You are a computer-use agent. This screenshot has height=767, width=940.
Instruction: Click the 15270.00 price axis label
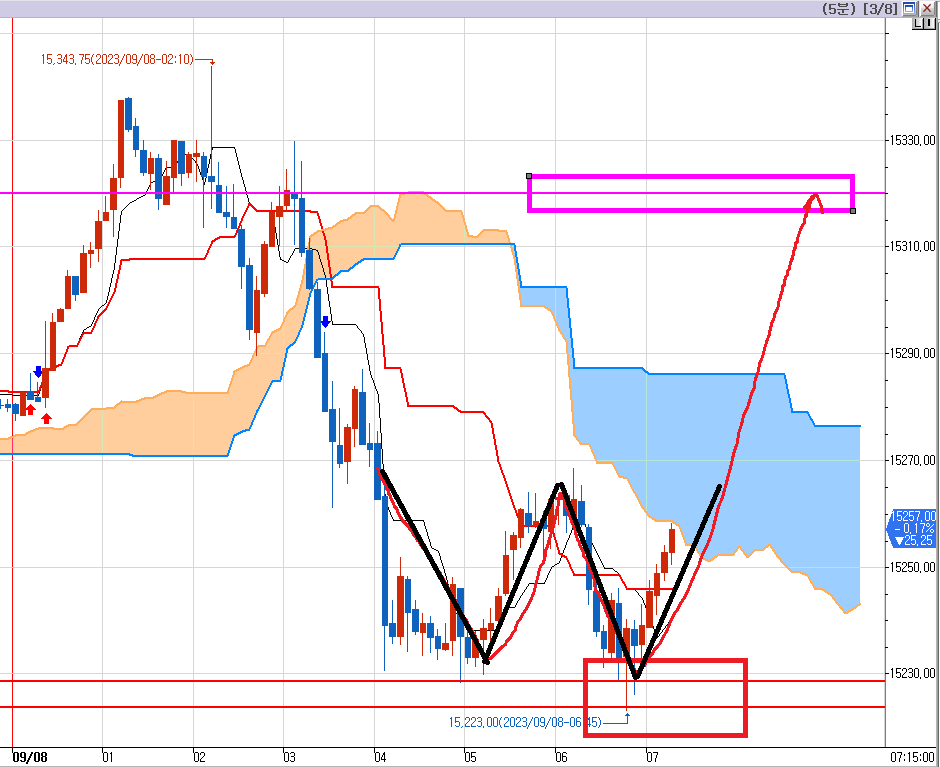pos(912,460)
